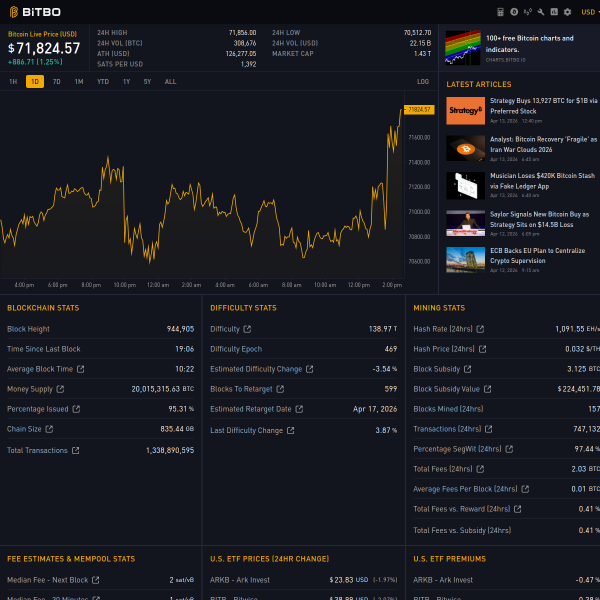Open the calculator icon in the header
600x600 pixels.
[x=500, y=12]
